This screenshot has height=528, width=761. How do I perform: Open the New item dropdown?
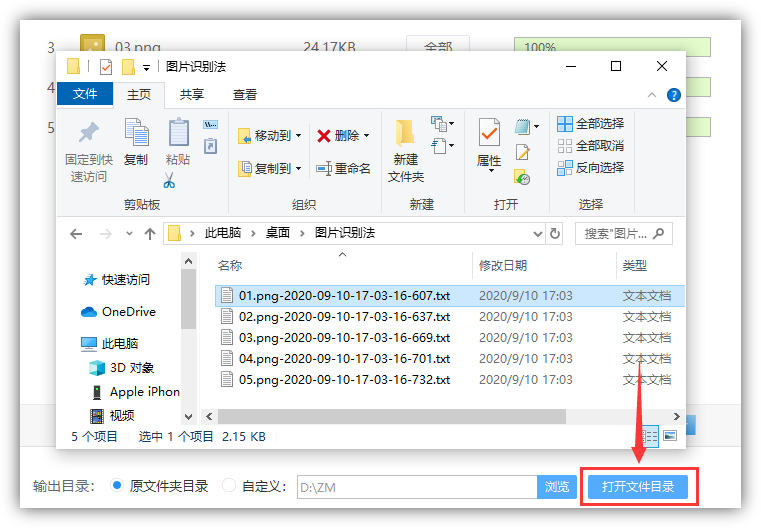(x=442, y=123)
